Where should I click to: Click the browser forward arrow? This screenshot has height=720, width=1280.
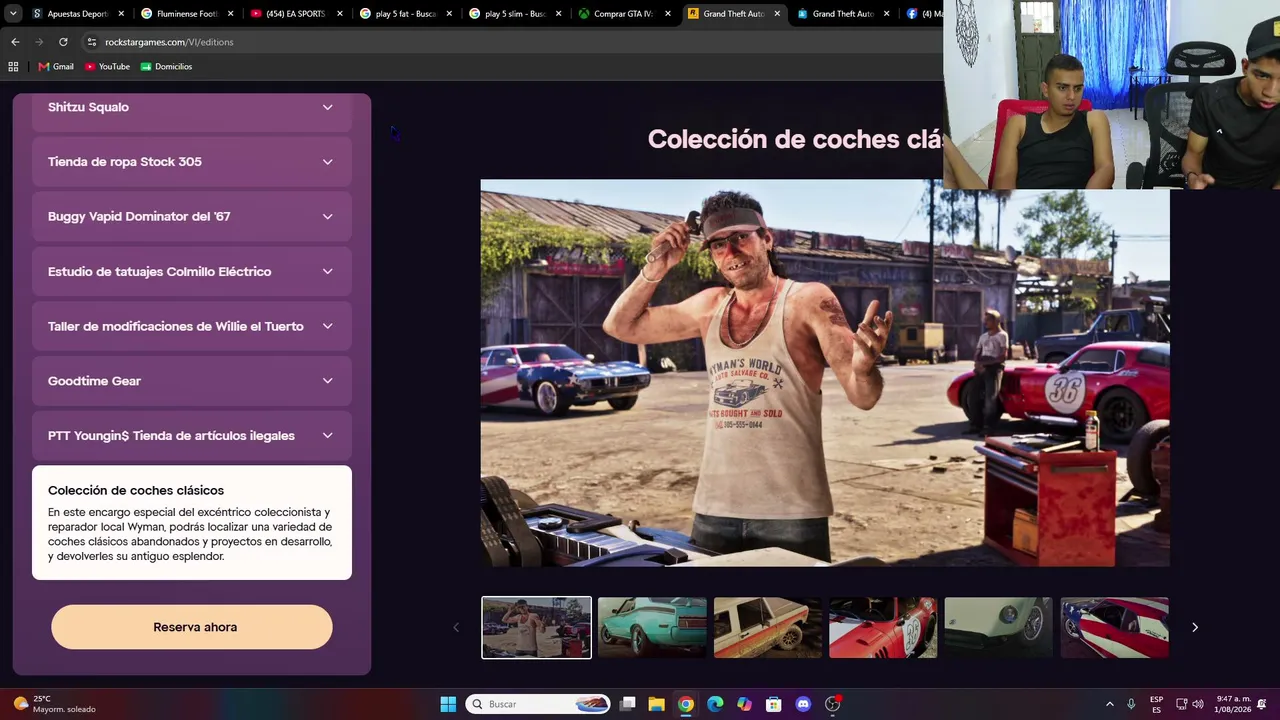coord(39,42)
